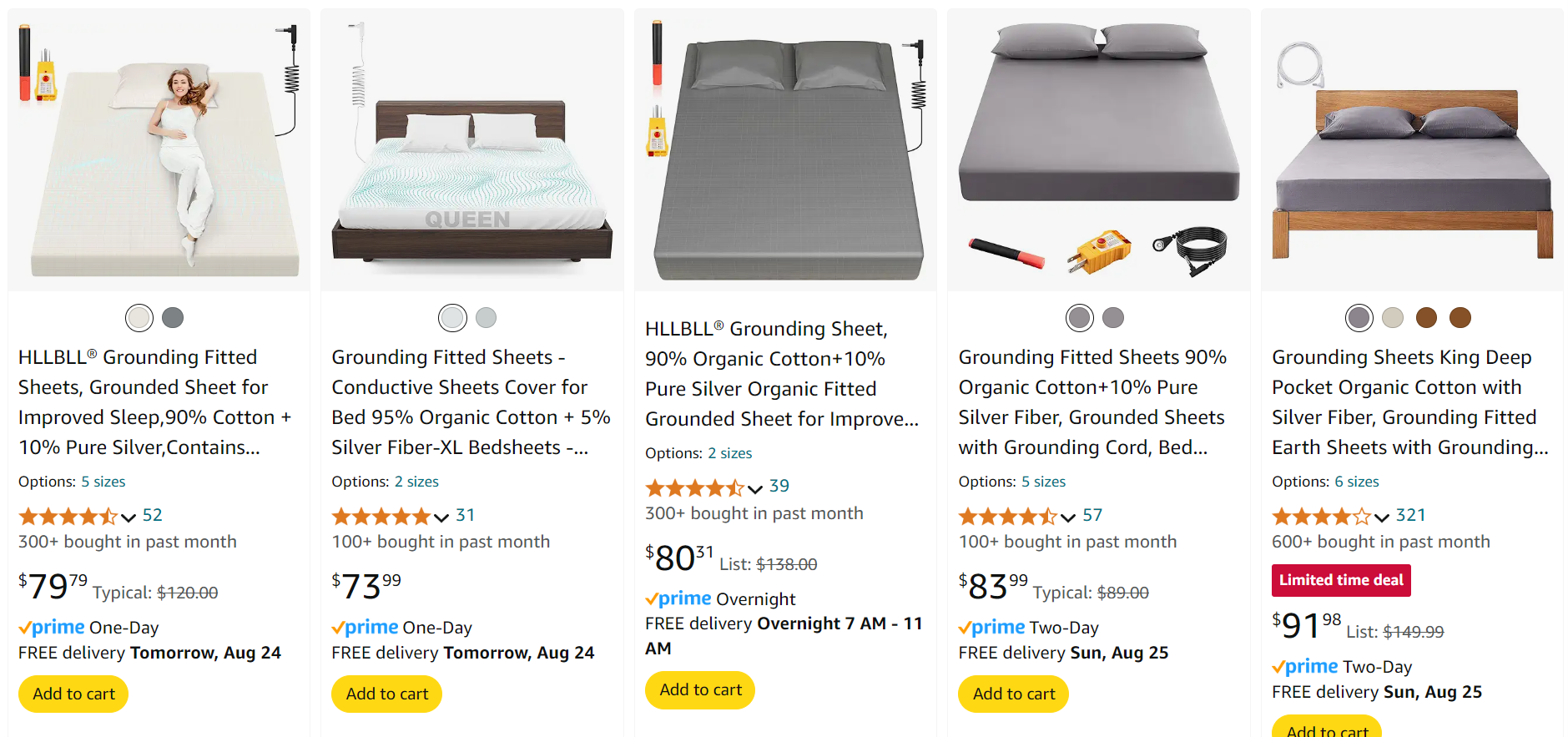This screenshot has width=1568, height=737.
Task: Expand the star rating breakdown for 31-review product
Action: point(442,517)
